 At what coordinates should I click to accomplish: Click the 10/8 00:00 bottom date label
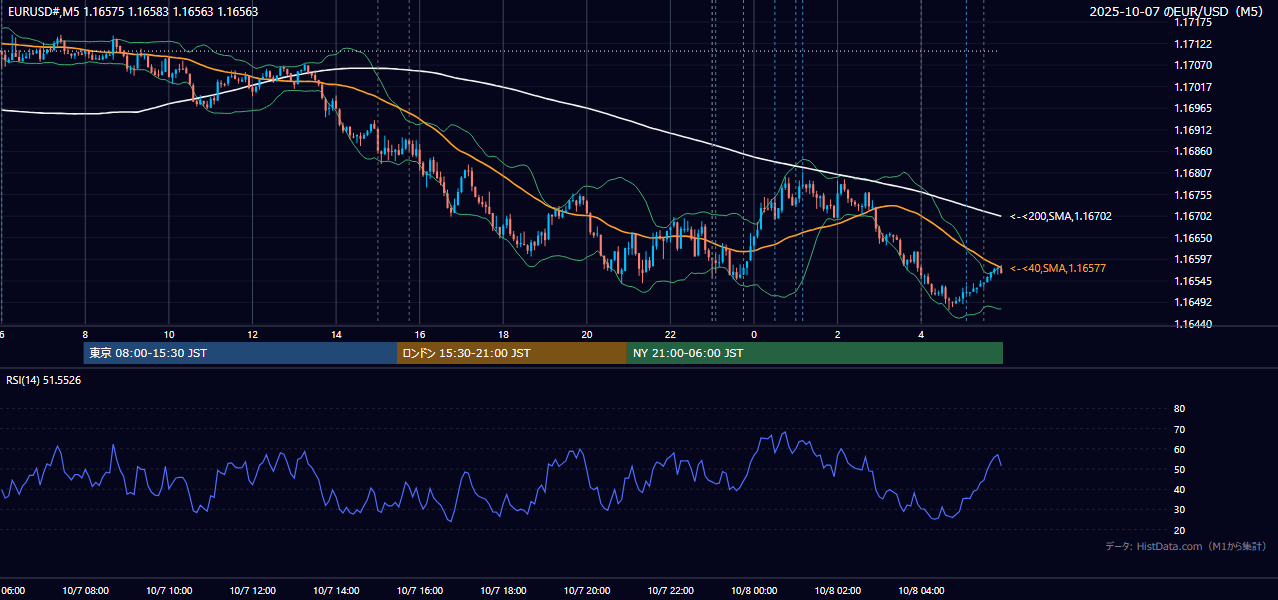pyautogui.click(x=754, y=591)
